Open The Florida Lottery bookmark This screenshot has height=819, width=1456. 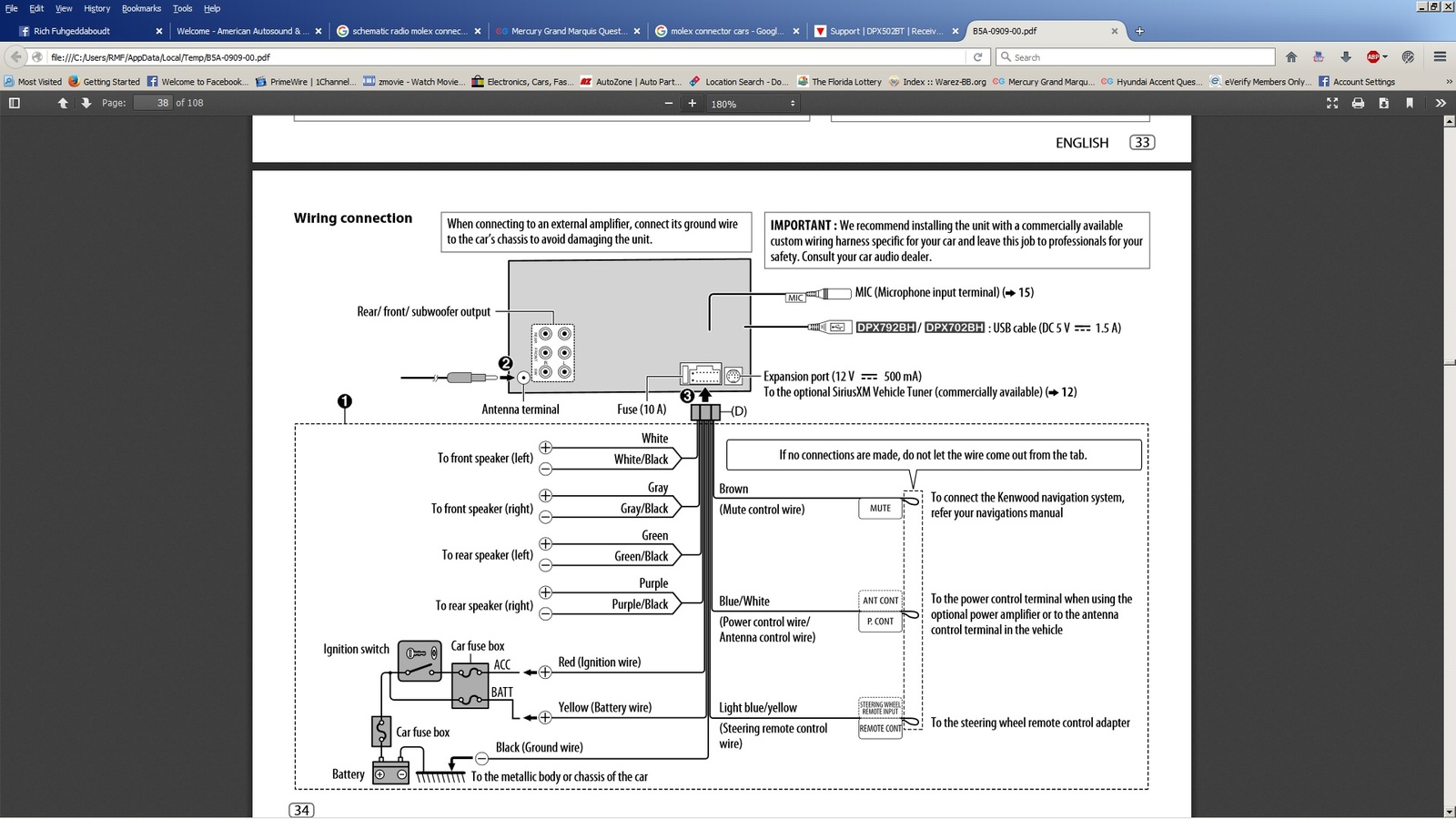(840, 81)
